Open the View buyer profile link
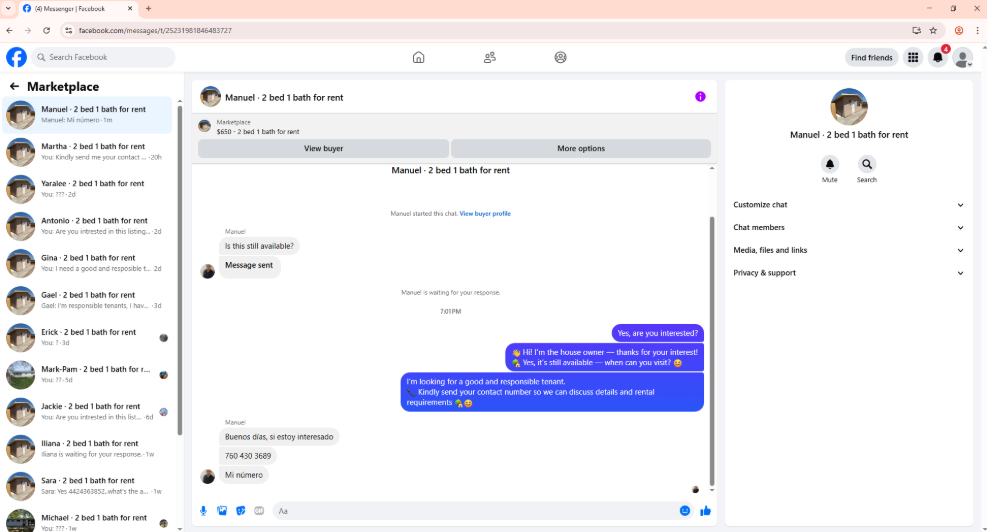Viewport: 987px width, 532px height. click(485, 213)
